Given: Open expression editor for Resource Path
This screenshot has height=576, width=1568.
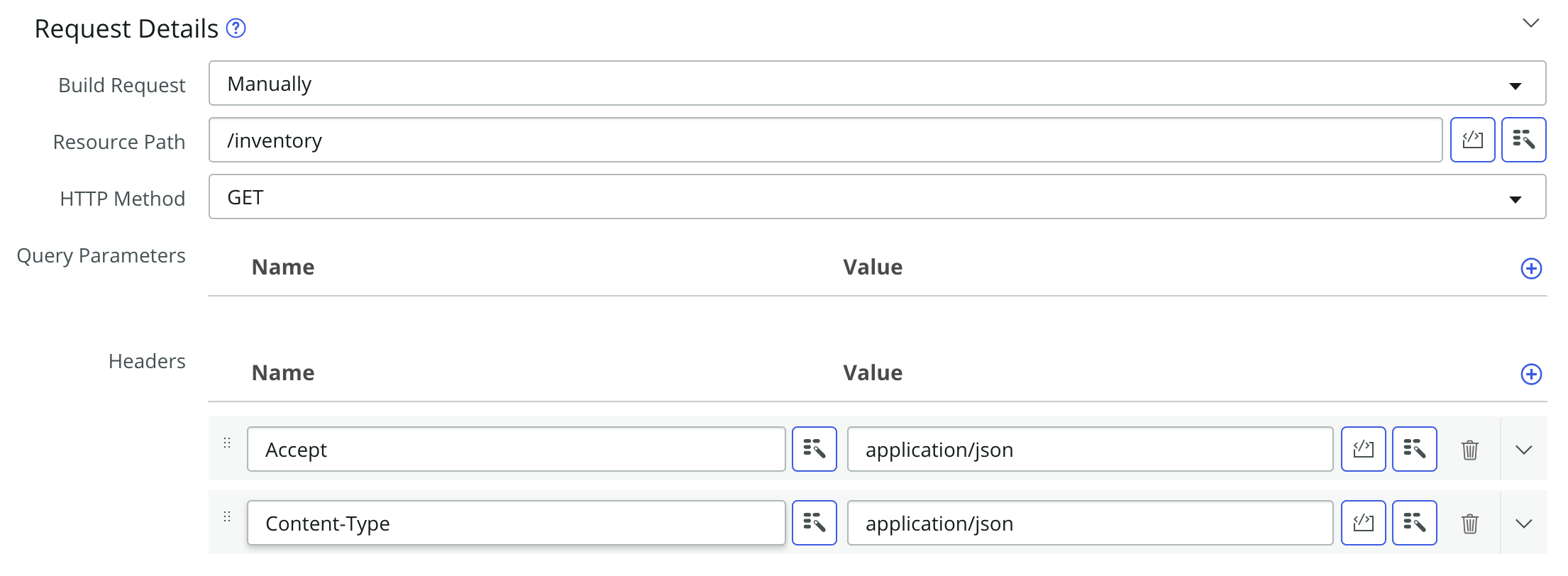Looking at the screenshot, I should tap(1473, 140).
